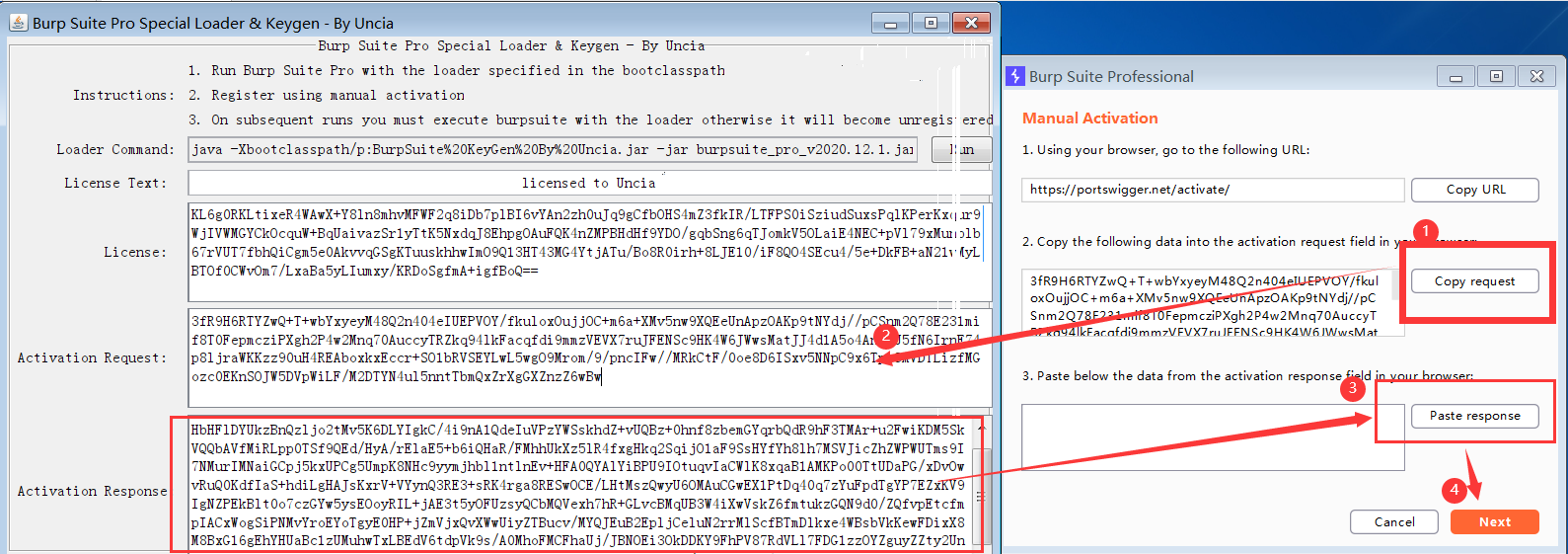Click the 'Instructions:' label in Keygen
This screenshot has height=554, width=1568.
(x=123, y=95)
